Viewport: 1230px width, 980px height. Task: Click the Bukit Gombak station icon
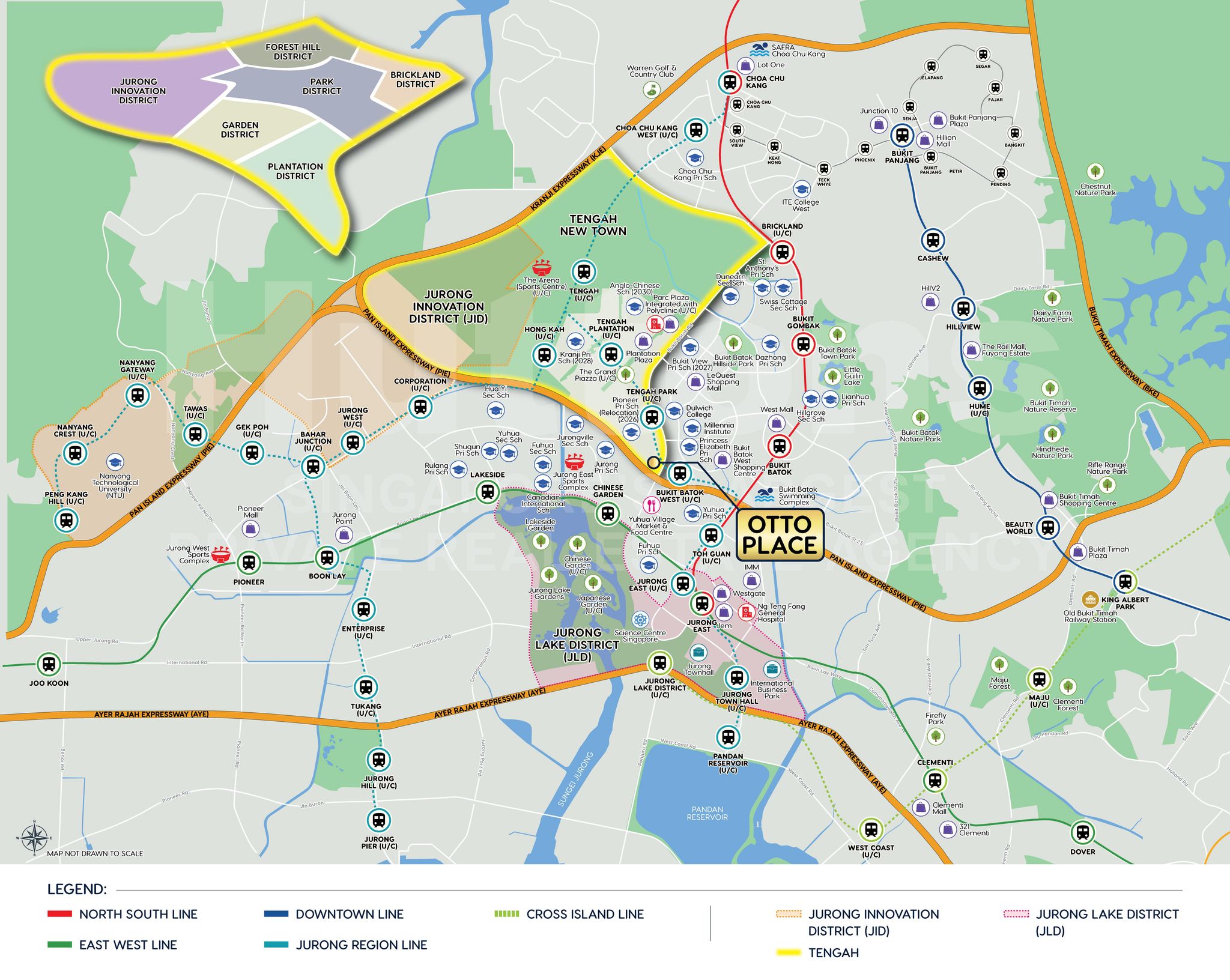[803, 343]
